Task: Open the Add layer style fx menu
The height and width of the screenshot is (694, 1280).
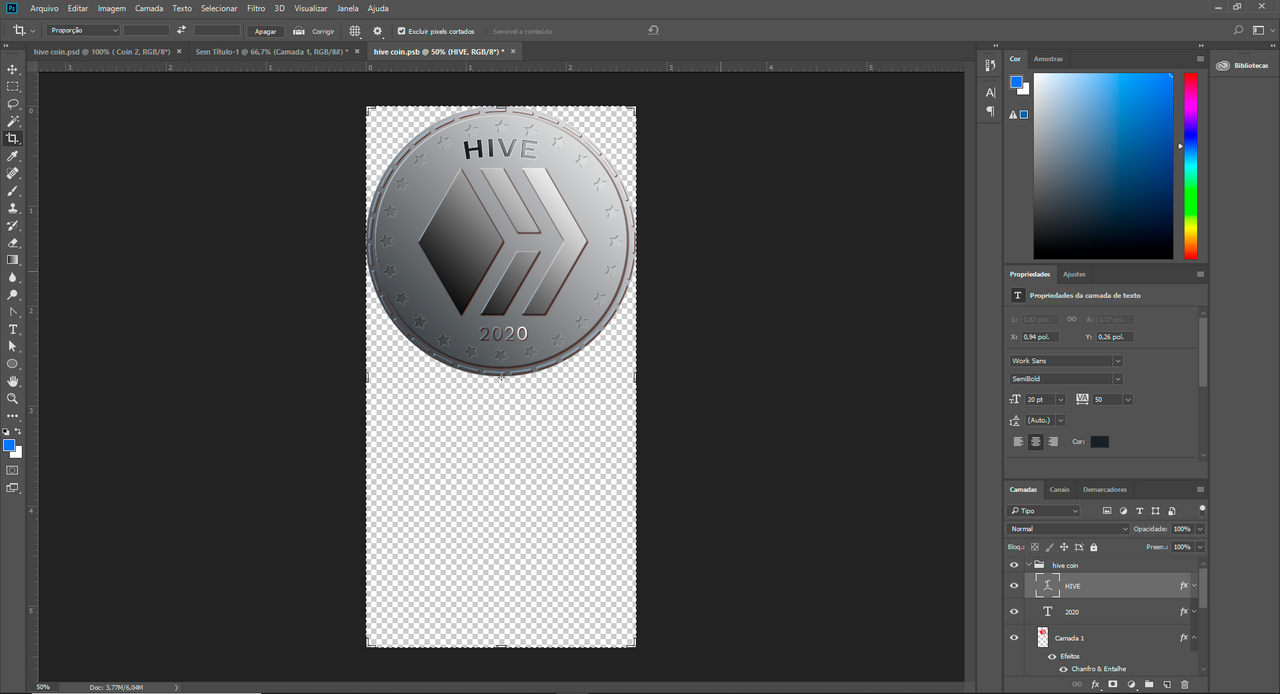Action: 1095,684
